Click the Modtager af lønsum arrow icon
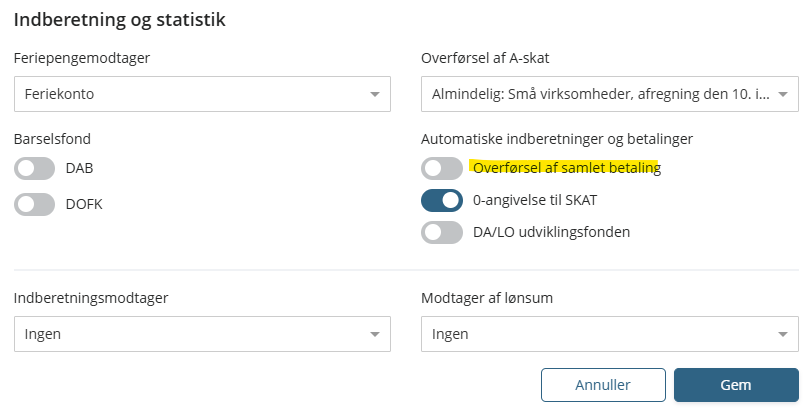The image size is (811, 414). [783, 334]
